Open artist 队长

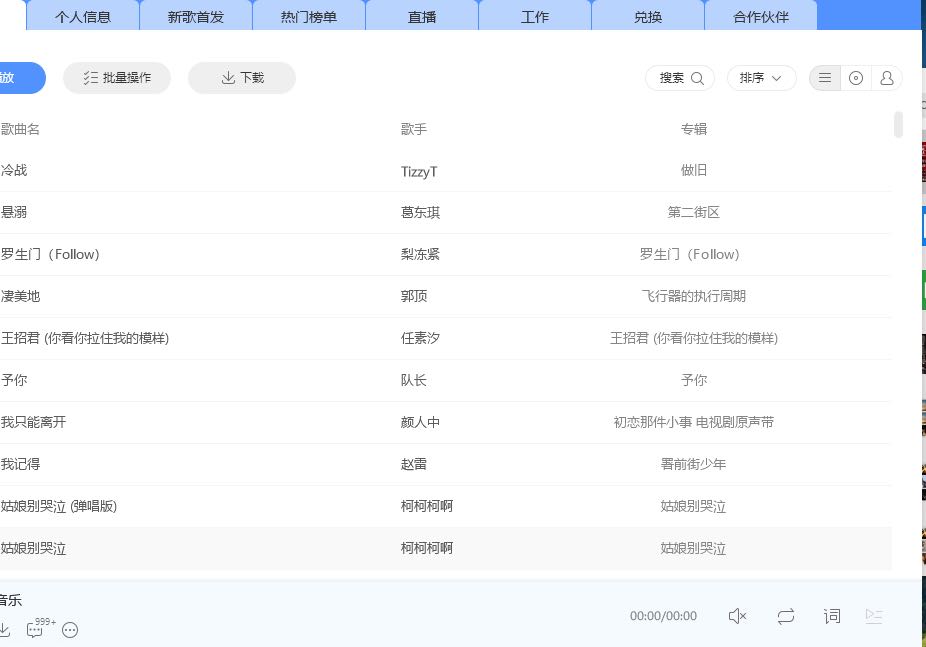[413, 380]
